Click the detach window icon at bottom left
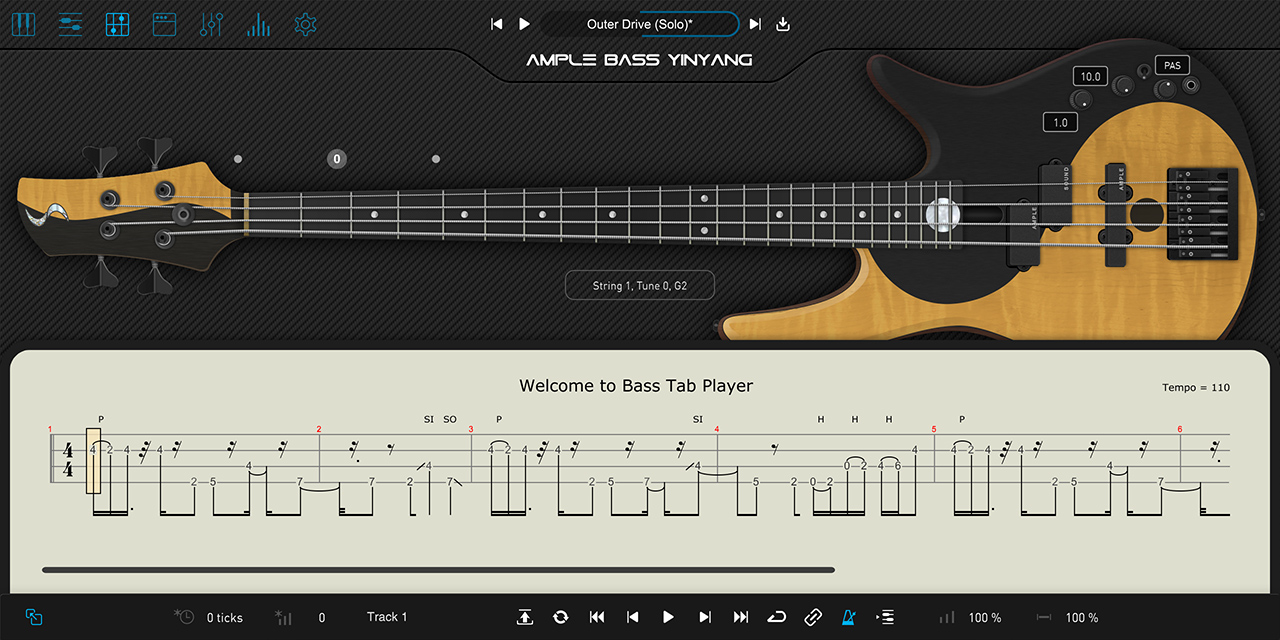Screen dimensions: 1280x640 pos(34,617)
